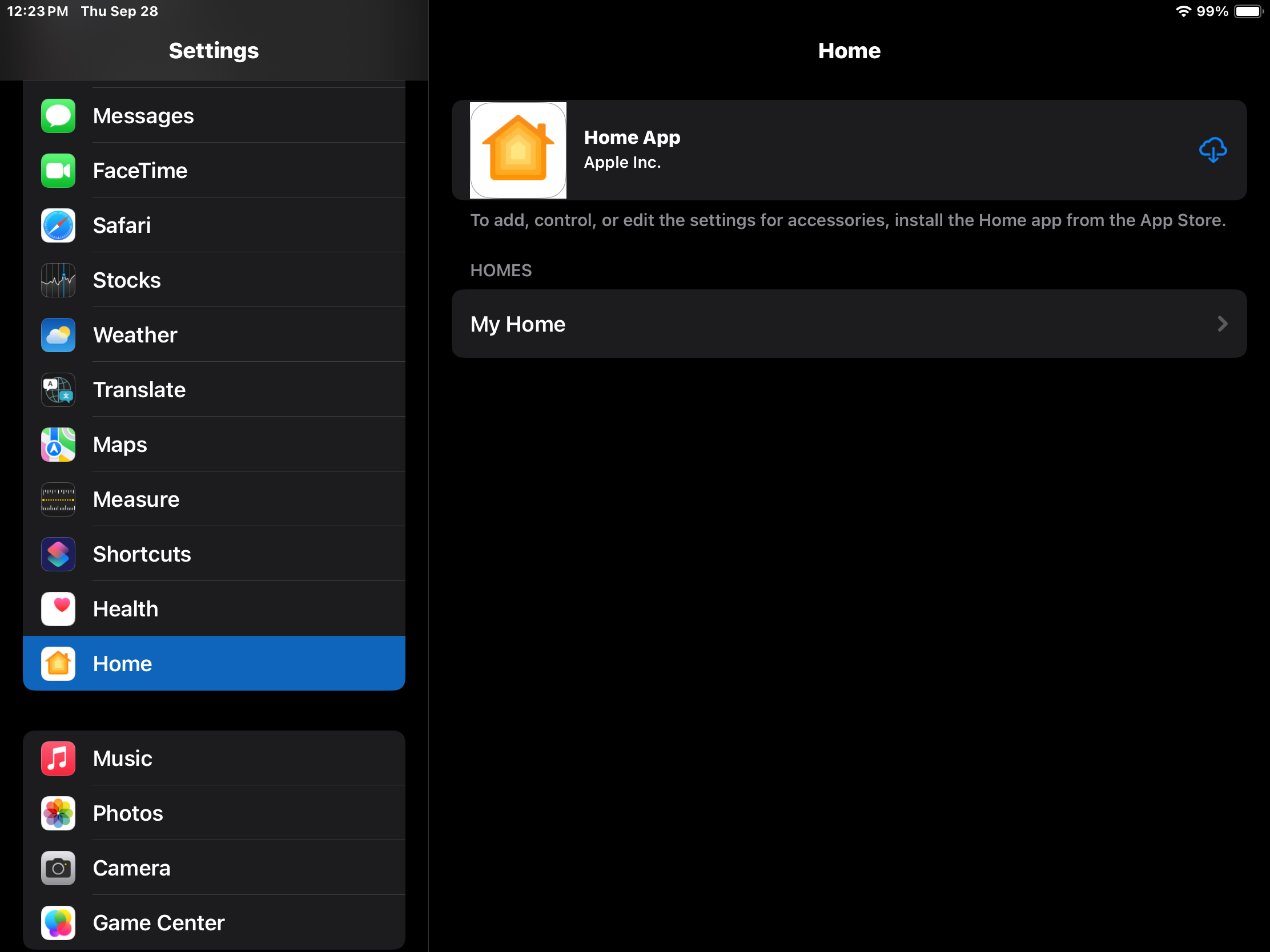This screenshot has height=952, width=1270.
Task: Select the Game Center icon
Action: (x=58, y=923)
